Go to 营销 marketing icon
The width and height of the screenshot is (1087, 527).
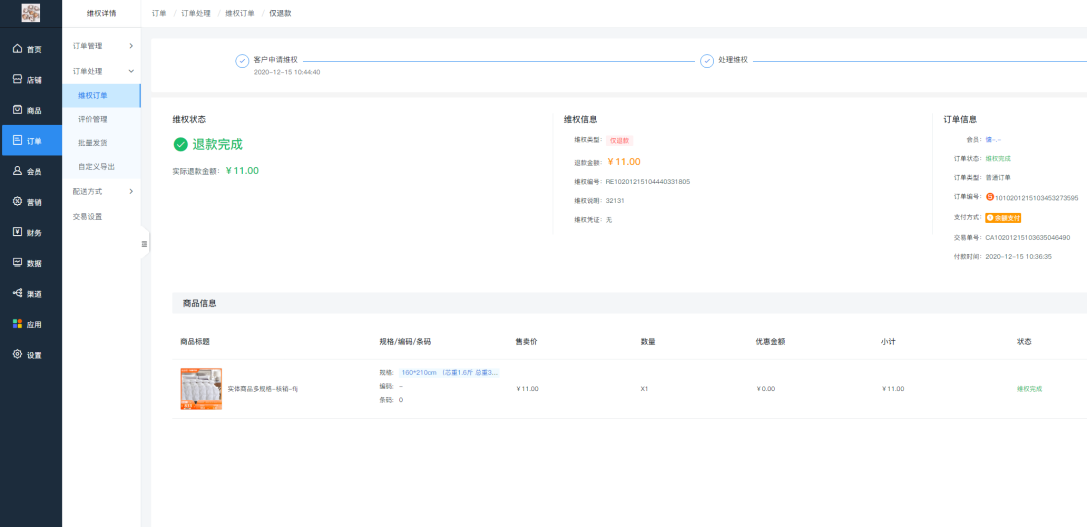click(x=17, y=202)
